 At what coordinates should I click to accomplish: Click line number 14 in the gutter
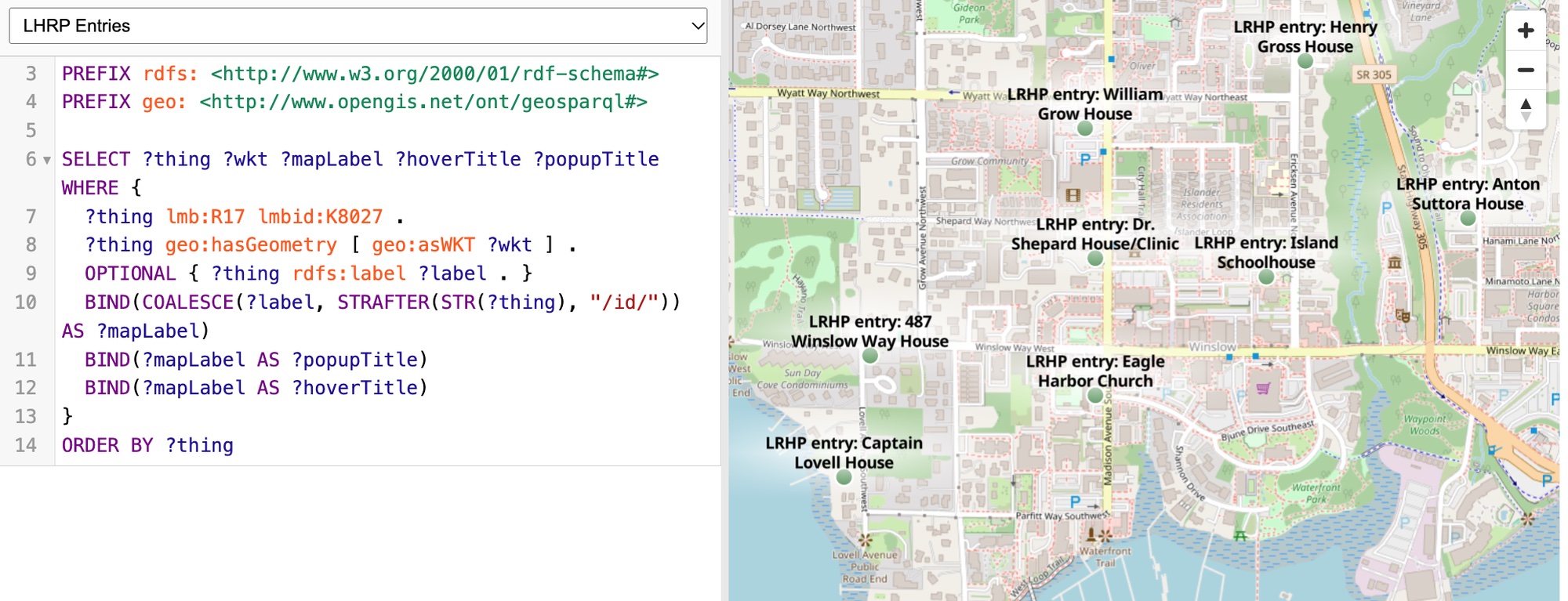point(26,445)
